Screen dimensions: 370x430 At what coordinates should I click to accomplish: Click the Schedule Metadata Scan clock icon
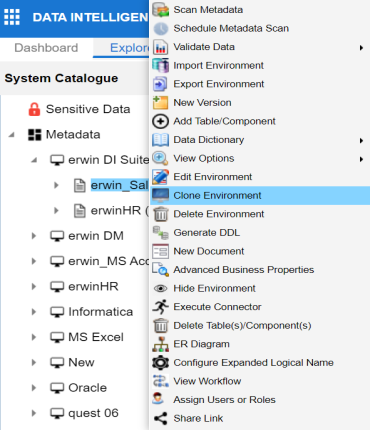click(x=161, y=29)
